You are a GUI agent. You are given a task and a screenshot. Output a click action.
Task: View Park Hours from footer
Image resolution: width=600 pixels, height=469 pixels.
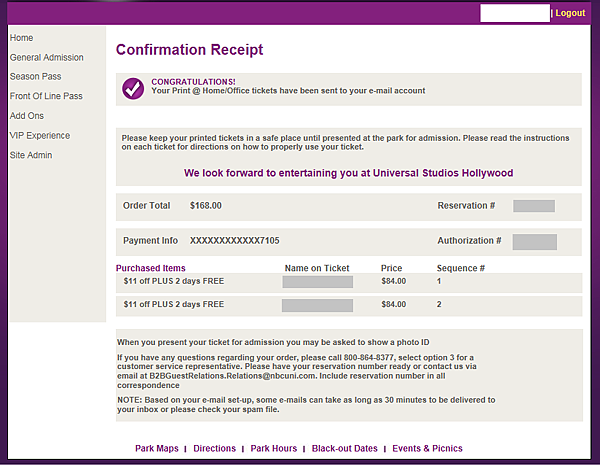[x=274, y=448]
